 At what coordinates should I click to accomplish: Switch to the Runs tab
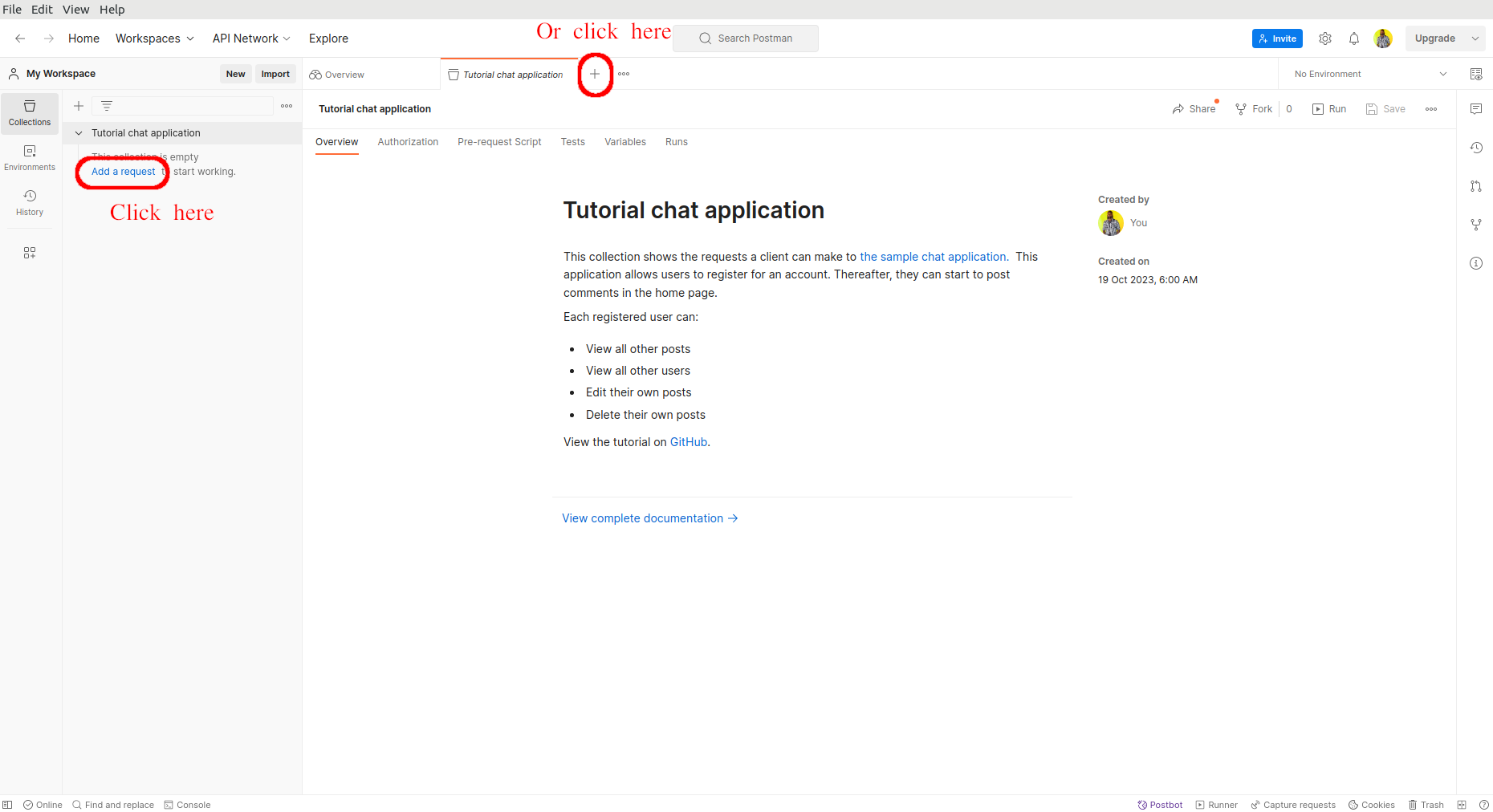pos(677,142)
